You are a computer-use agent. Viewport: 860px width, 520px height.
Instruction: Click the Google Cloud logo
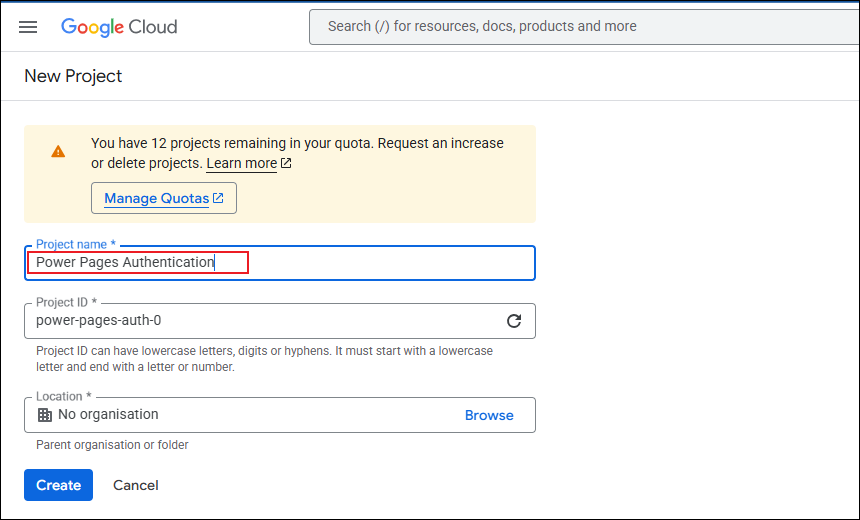tap(119, 27)
